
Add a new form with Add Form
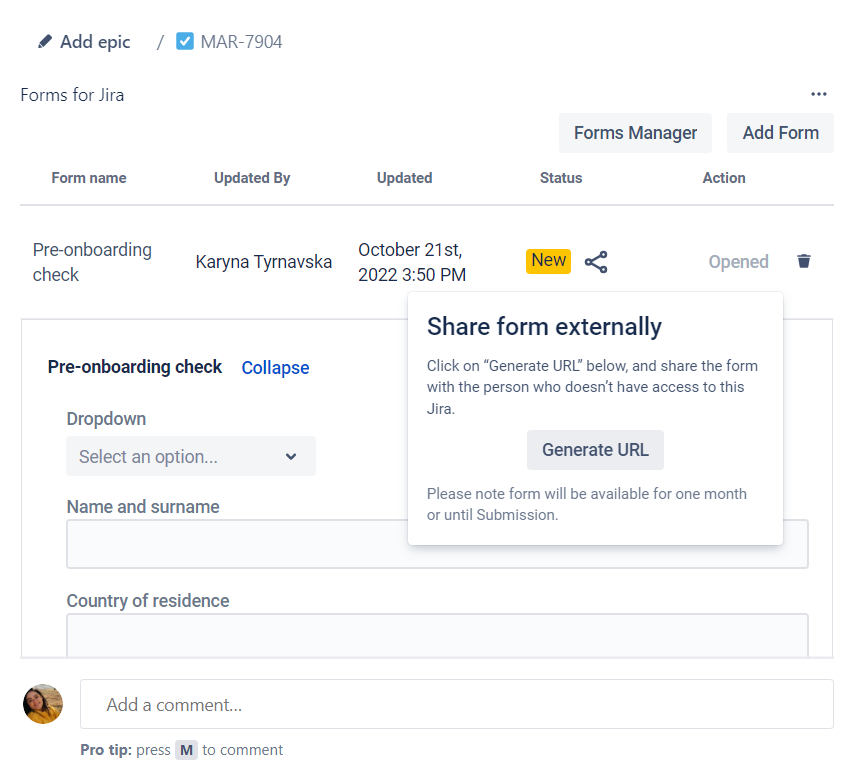tap(780, 132)
